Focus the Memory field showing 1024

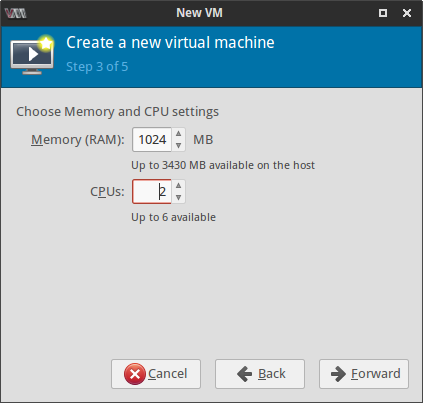coord(152,140)
